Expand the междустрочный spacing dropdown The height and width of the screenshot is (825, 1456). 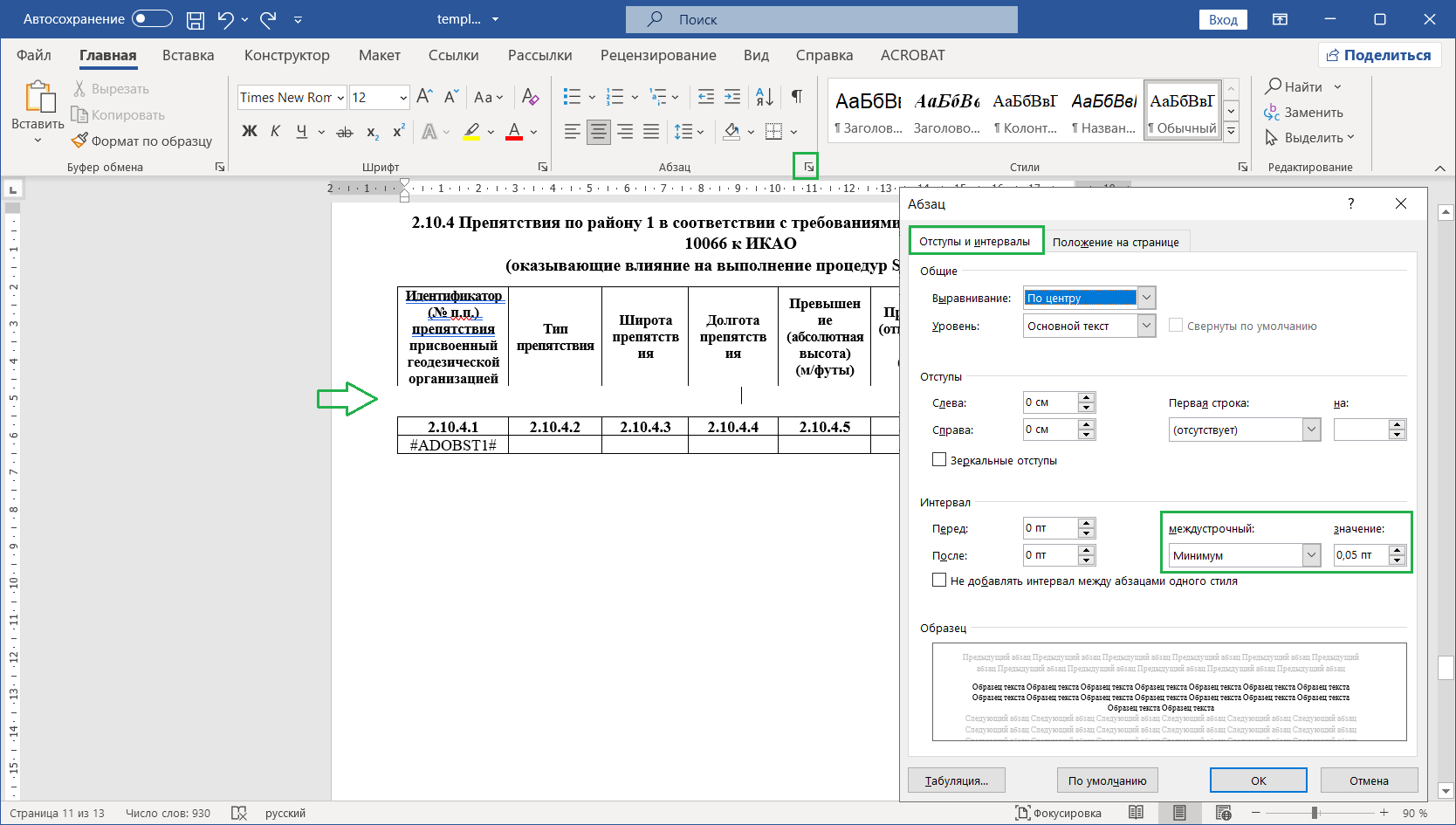coord(1311,555)
